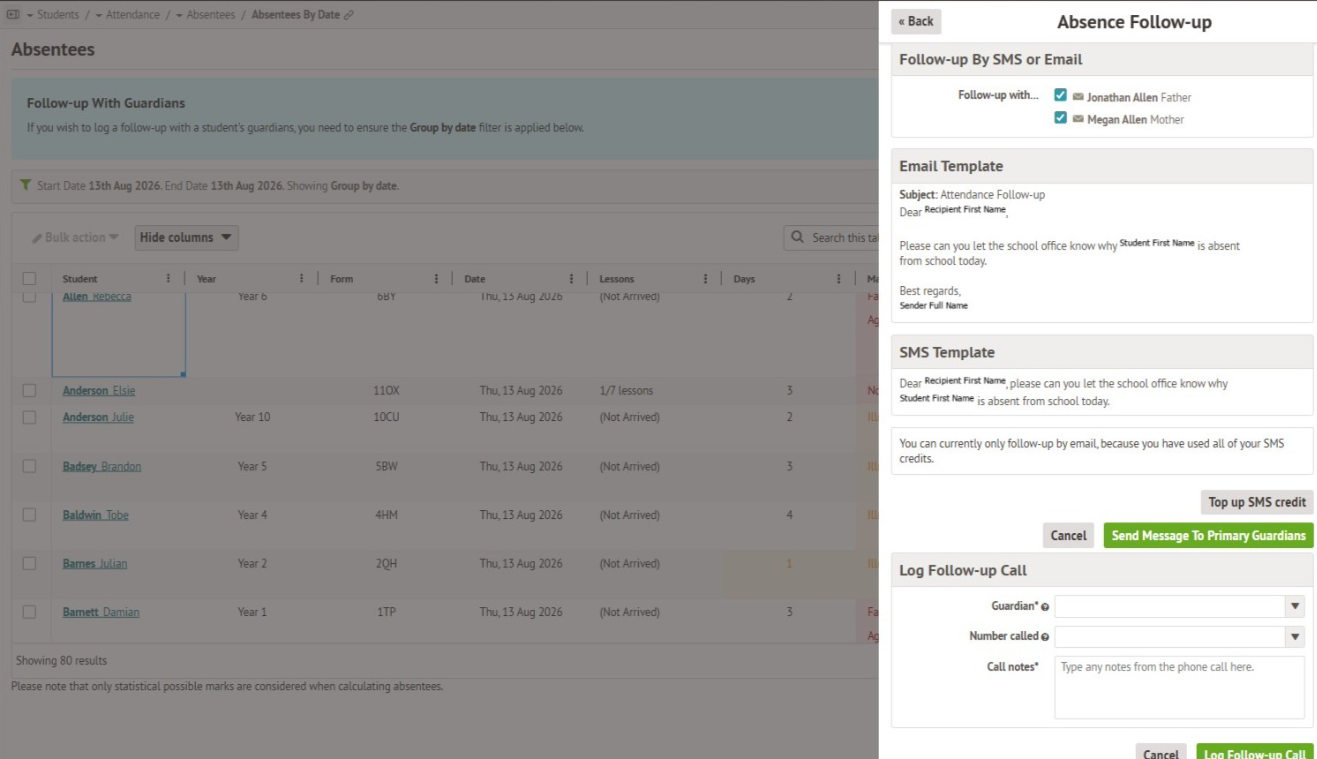The height and width of the screenshot is (759, 1317).
Task: Click the sidebar panel icon before Students breadcrumb
Action: (13, 15)
